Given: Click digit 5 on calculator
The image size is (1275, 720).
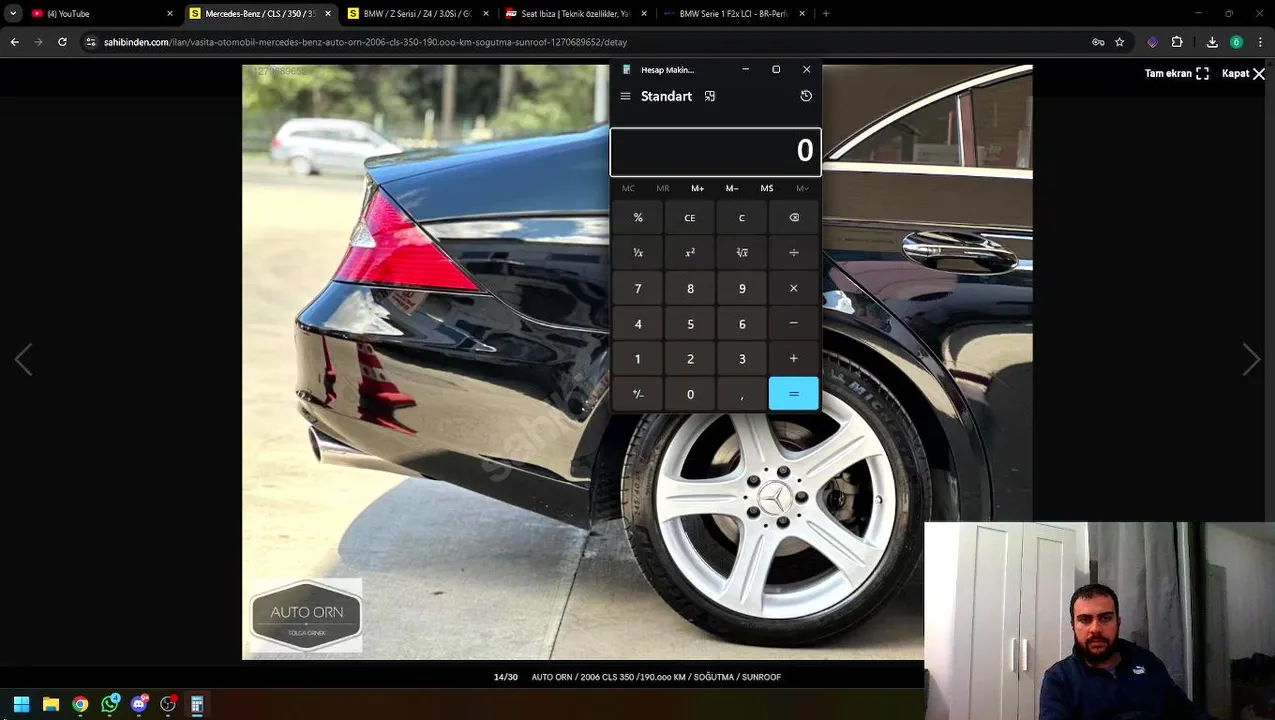Looking at the screenshot, I should pos(690,324).
